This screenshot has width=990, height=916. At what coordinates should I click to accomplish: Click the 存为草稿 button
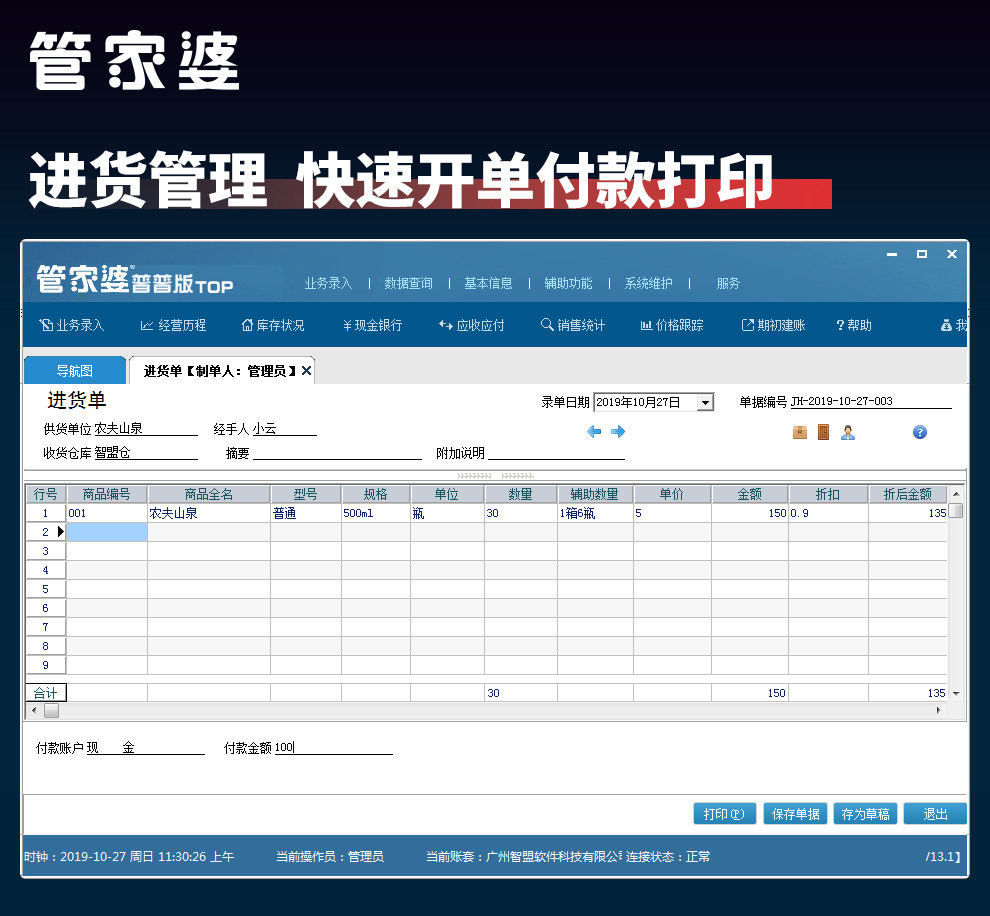point(865,814)
